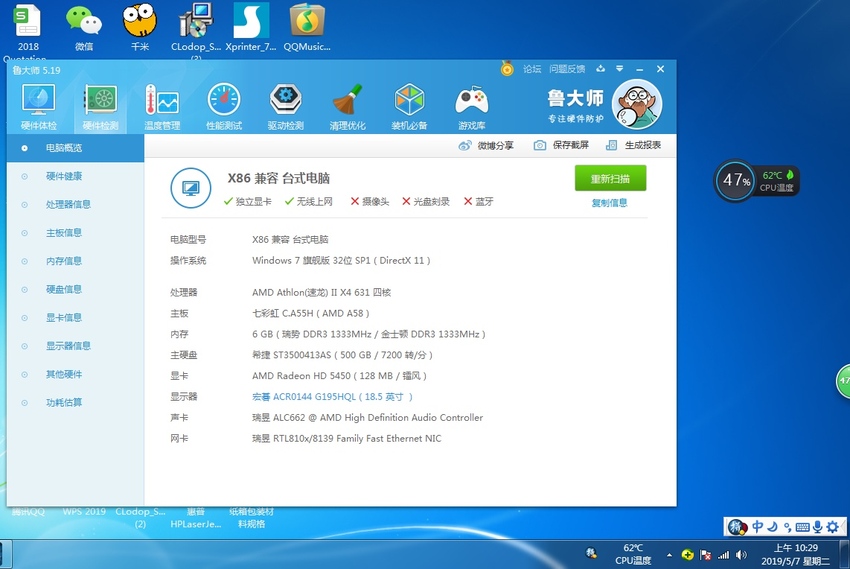Click the skin/theme icon in title bar
Image resolution: width=850 pixels, height=569 pixels.
(x=601, y=69)
